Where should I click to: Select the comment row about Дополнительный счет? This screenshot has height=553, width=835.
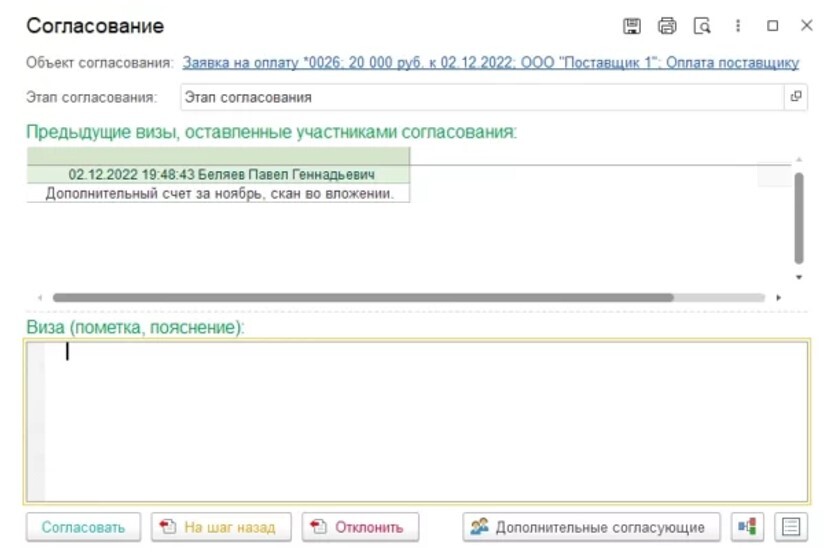[x=218, y=193]
